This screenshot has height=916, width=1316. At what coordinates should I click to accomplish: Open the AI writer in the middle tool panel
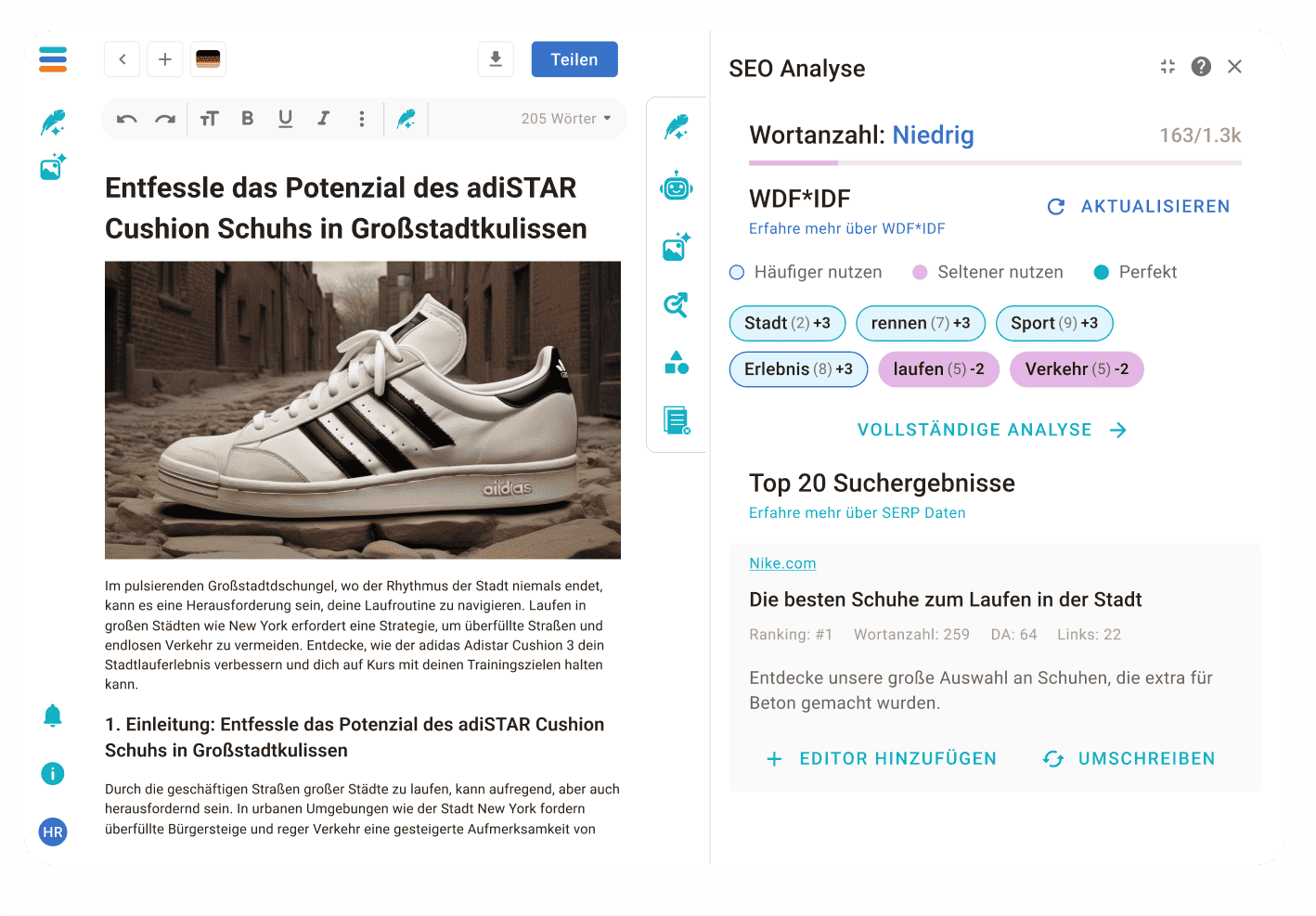point(677,127)
